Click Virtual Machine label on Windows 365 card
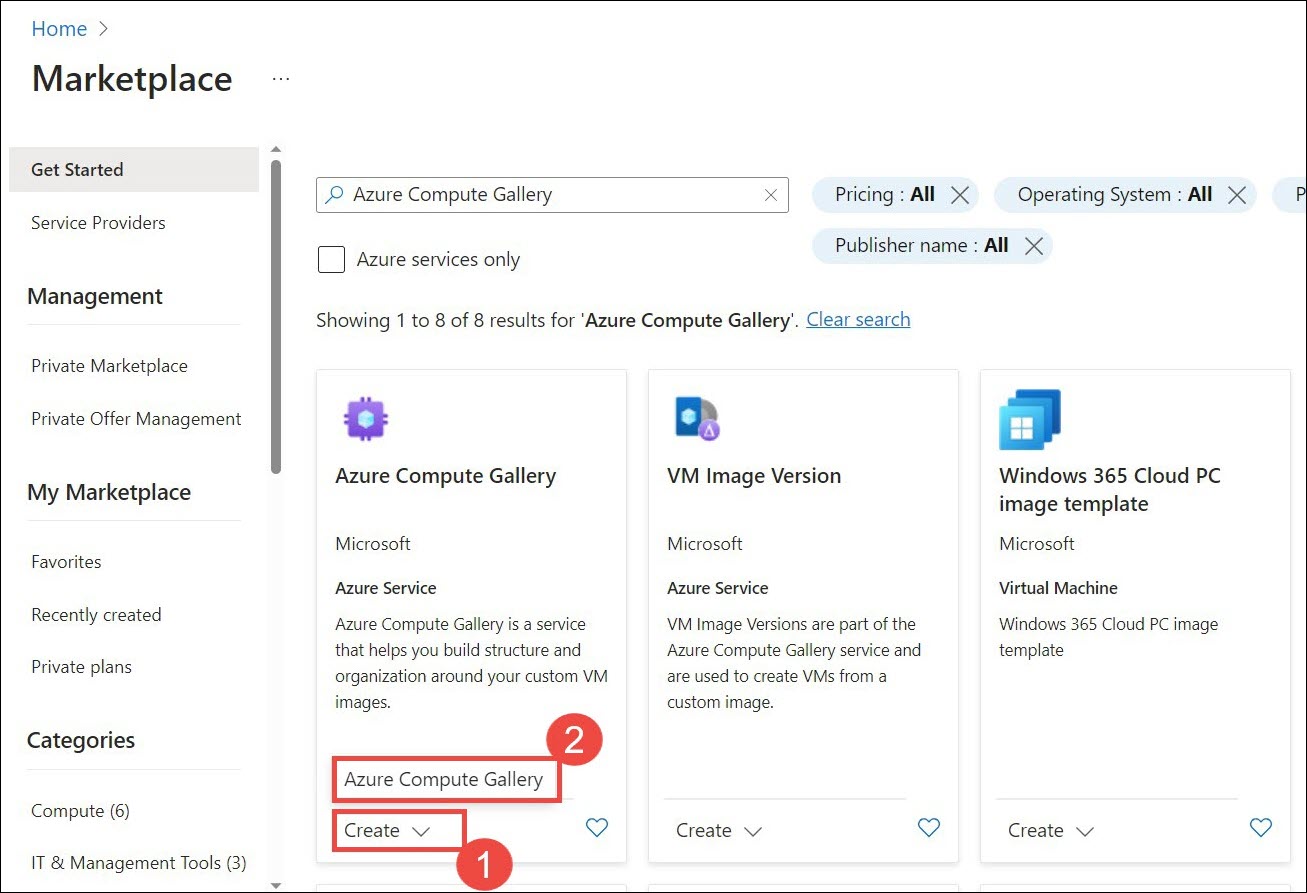 click(x=1058, y=588)
